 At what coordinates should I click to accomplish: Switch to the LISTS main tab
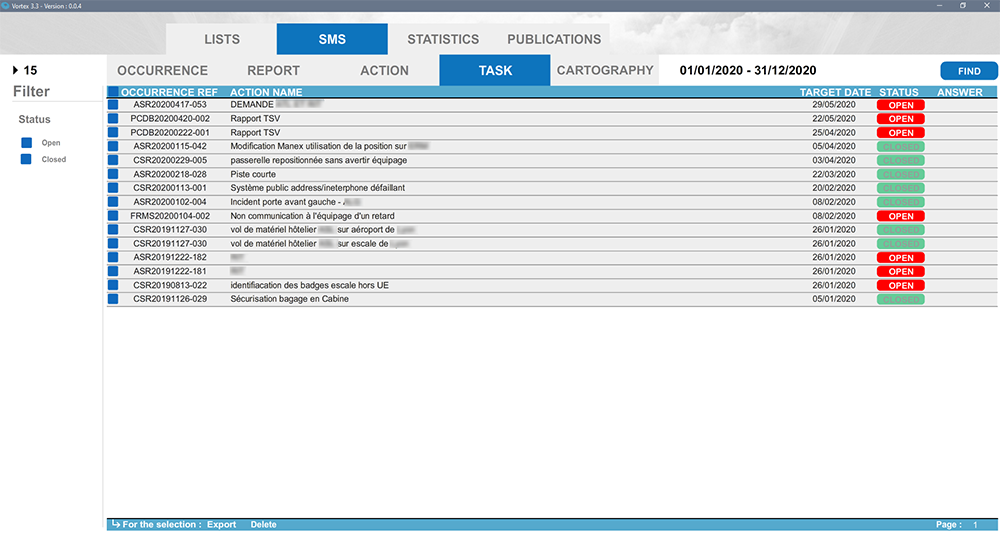(221, 39)
